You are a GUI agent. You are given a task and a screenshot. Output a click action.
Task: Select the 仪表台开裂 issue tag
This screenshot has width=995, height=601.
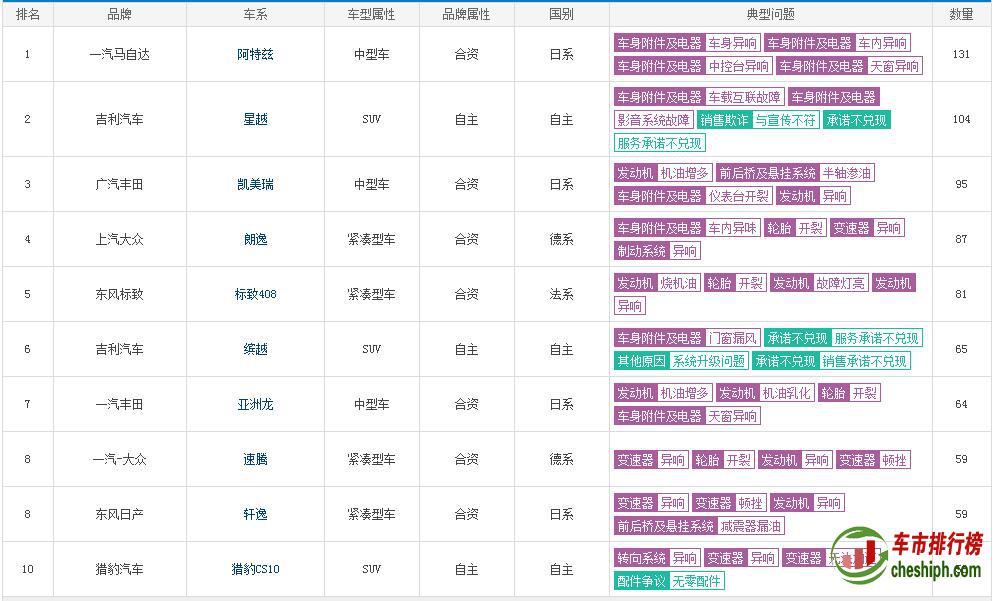739,196
